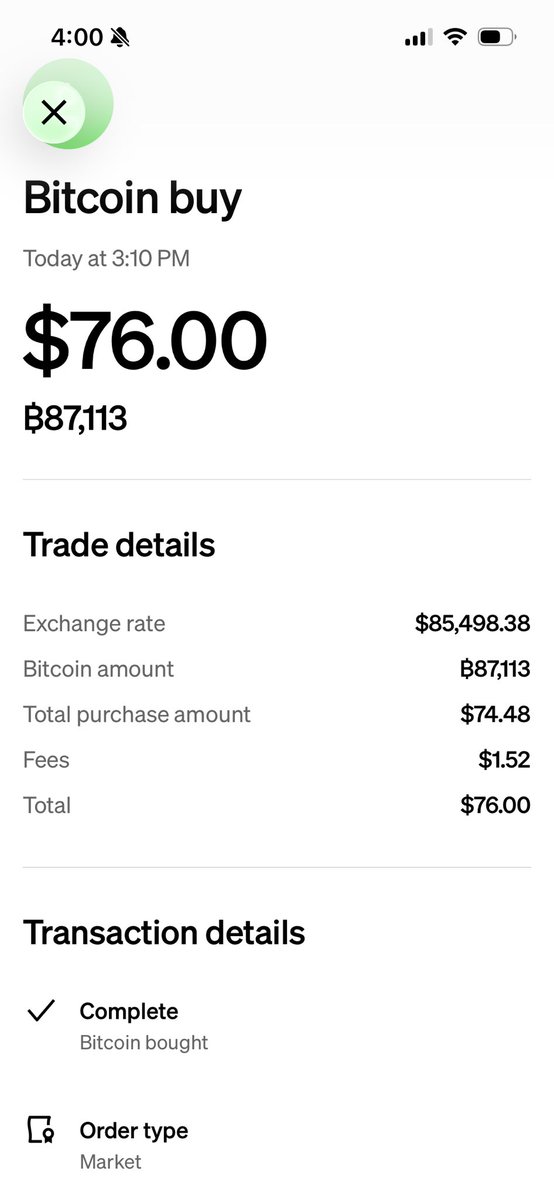Tap the Fees row showing $1.52

point(276,760)
